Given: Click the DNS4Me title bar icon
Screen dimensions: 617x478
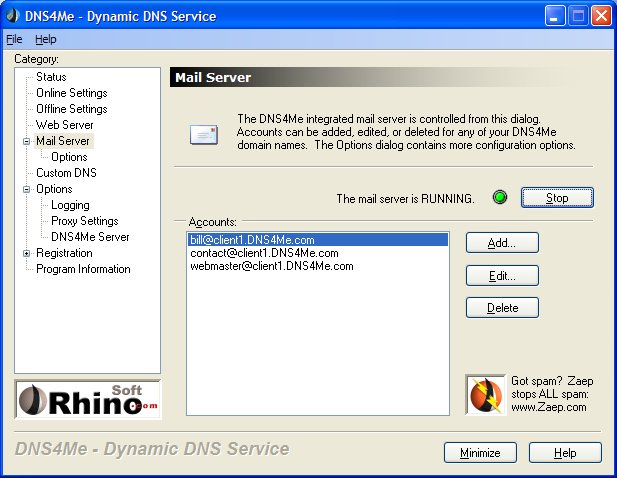Looking at the screenshot, I should pyautogui.click(x=13, y=16).
